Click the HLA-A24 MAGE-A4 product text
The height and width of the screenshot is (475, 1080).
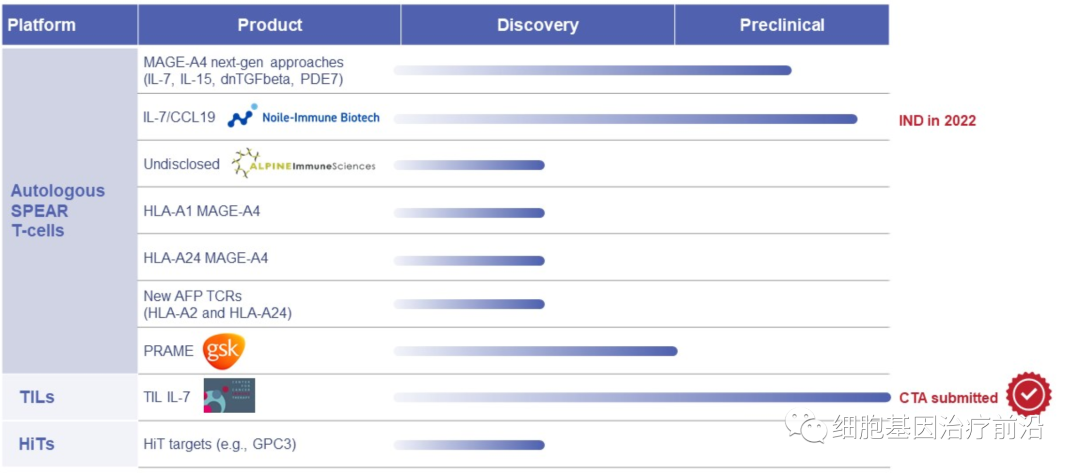[x=206, y=258]
